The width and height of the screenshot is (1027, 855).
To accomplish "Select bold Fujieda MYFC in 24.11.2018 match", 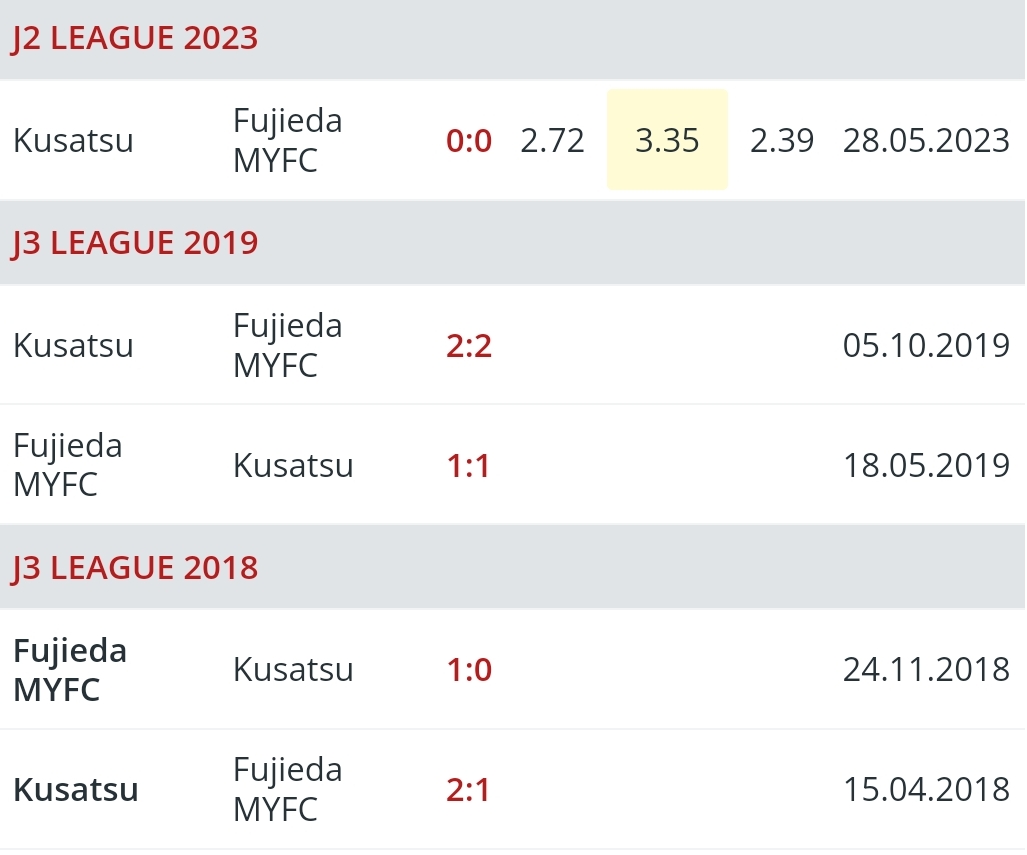I will (x=70, y=670).
